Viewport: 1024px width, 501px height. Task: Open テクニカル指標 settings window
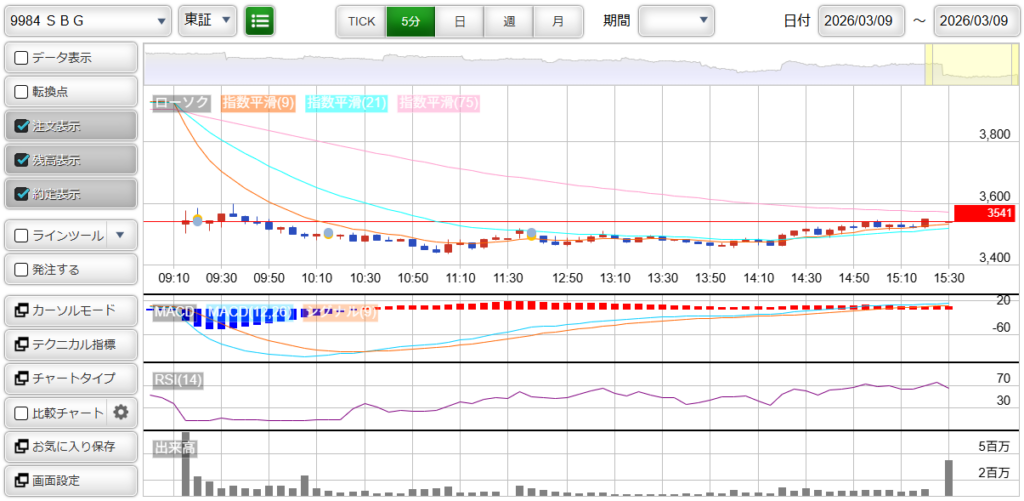69,345
